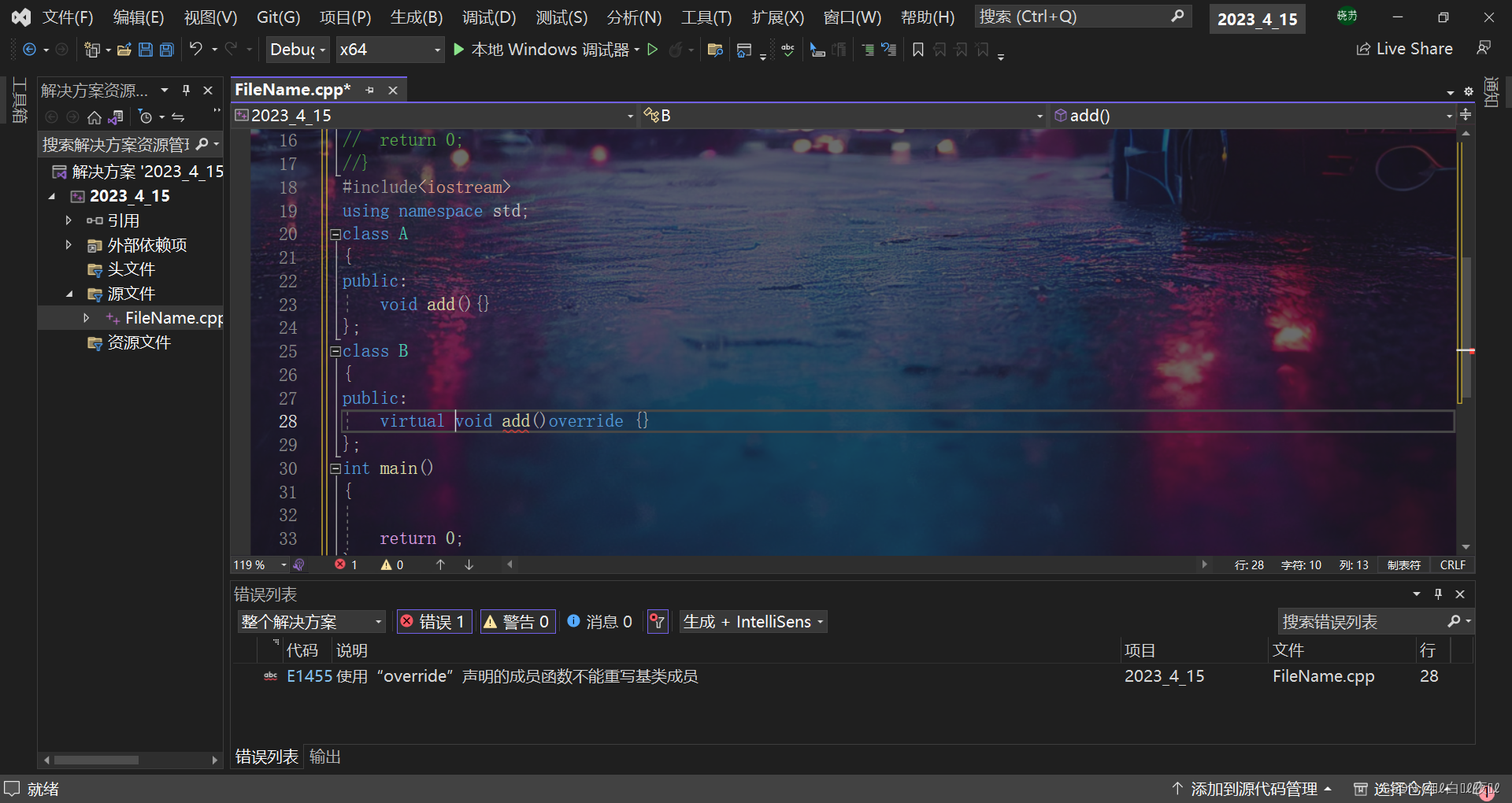
Task: Toggle a bookmark on the current line
Action: 918,50
